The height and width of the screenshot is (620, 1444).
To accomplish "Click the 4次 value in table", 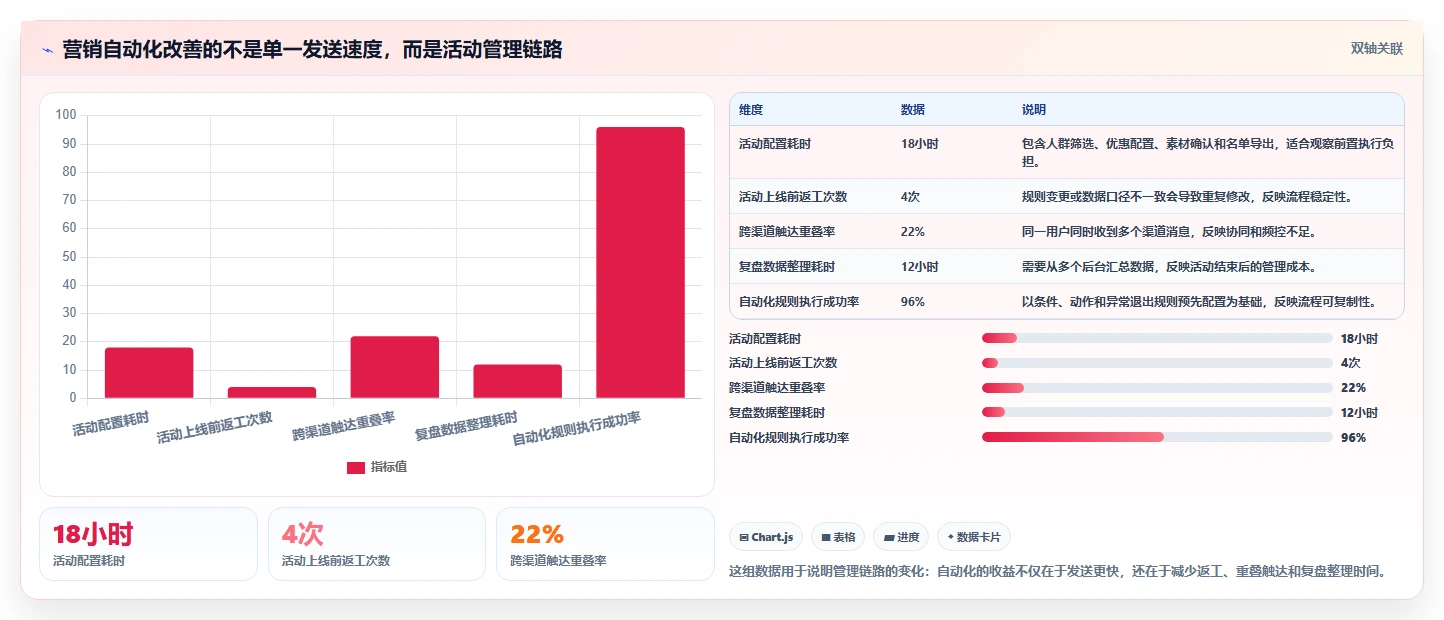I will click(910, 197).
